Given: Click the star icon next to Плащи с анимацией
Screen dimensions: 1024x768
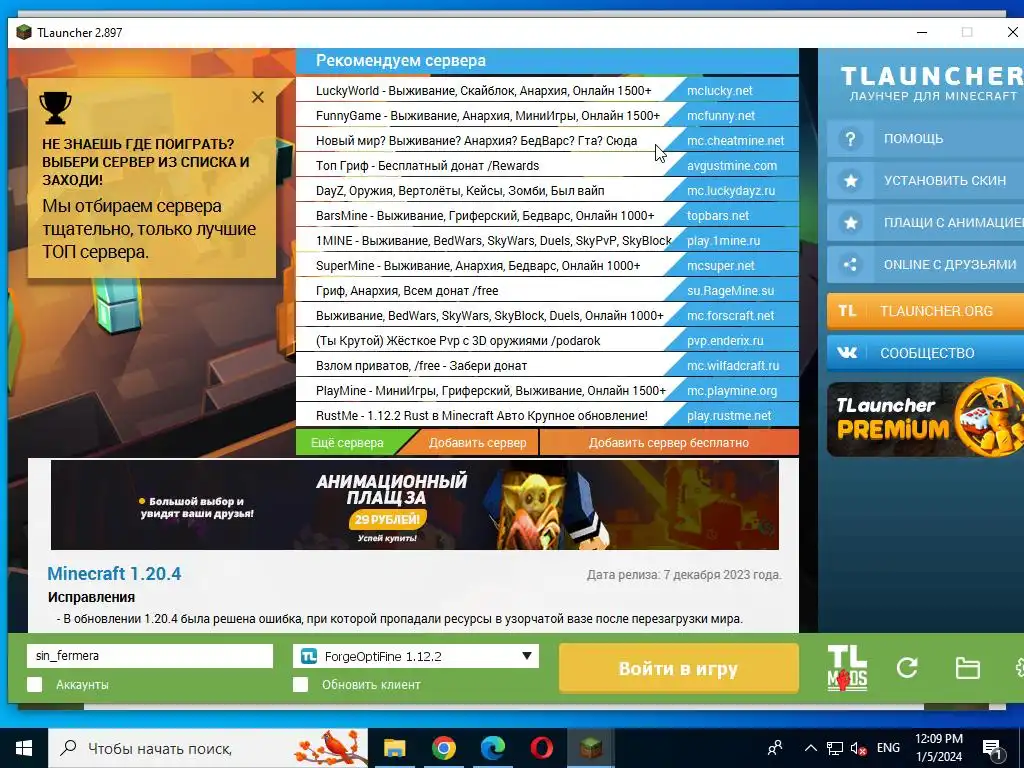Looking at the screenshot, I should click(850, 223).
